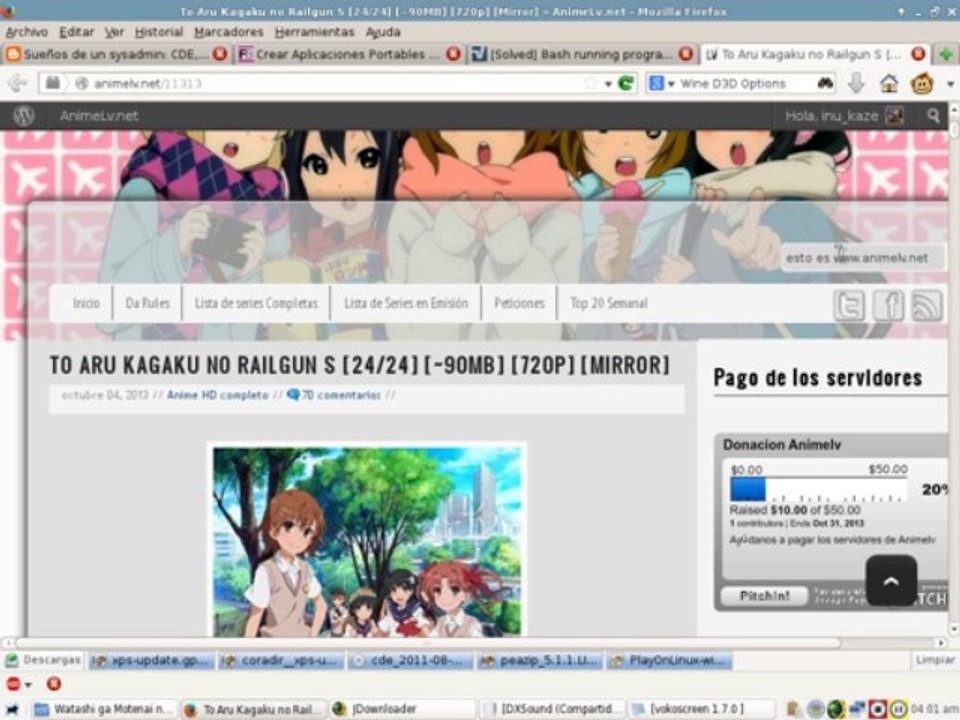Open new tab with green plus
Viewport: 960px width, 720px height.
point(946,54)
